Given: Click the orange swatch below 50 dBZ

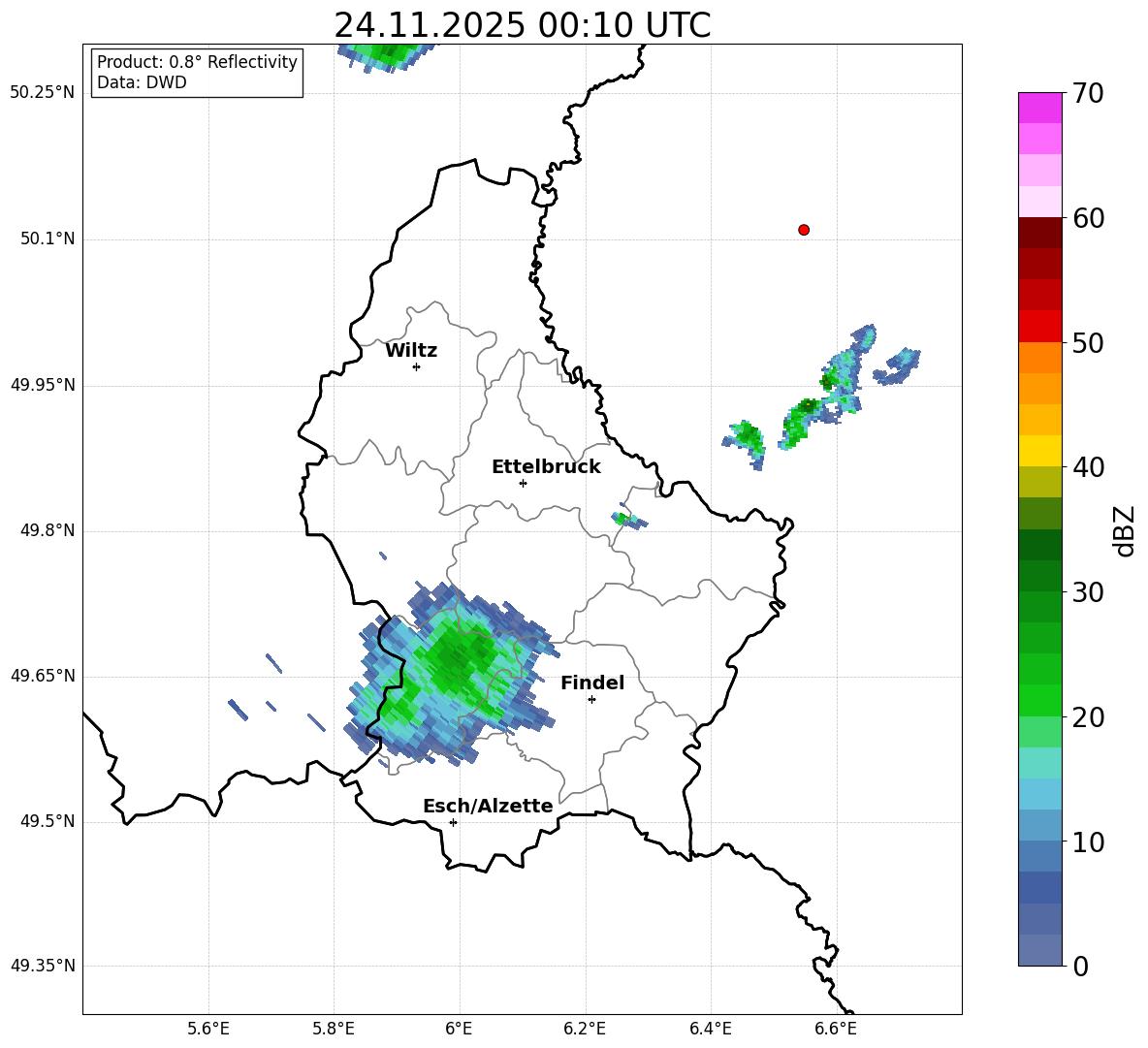Looking at the screenshot, I should coord(1040,358).
